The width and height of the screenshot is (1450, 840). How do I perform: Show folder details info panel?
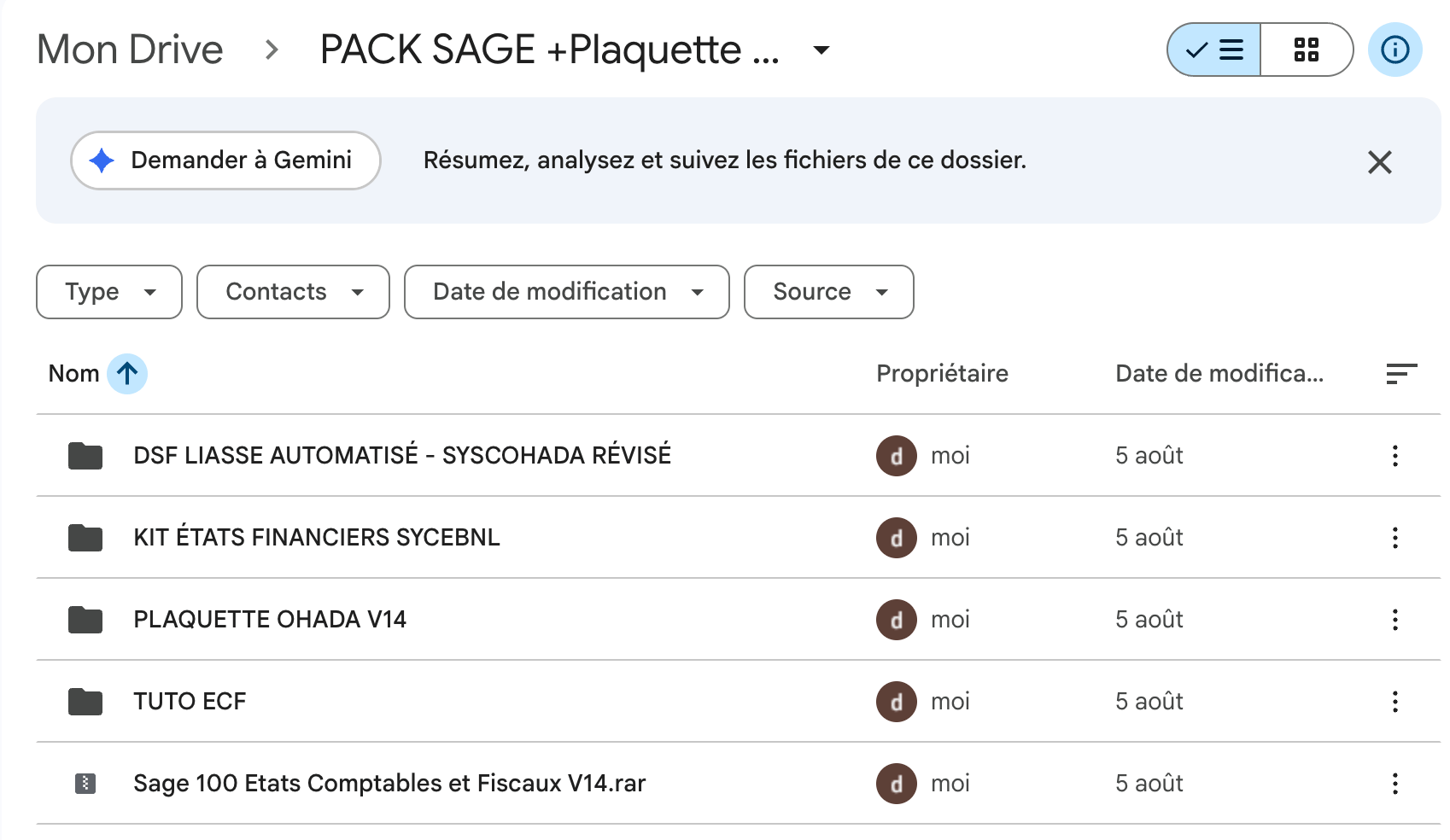[x=1395, y=50]
